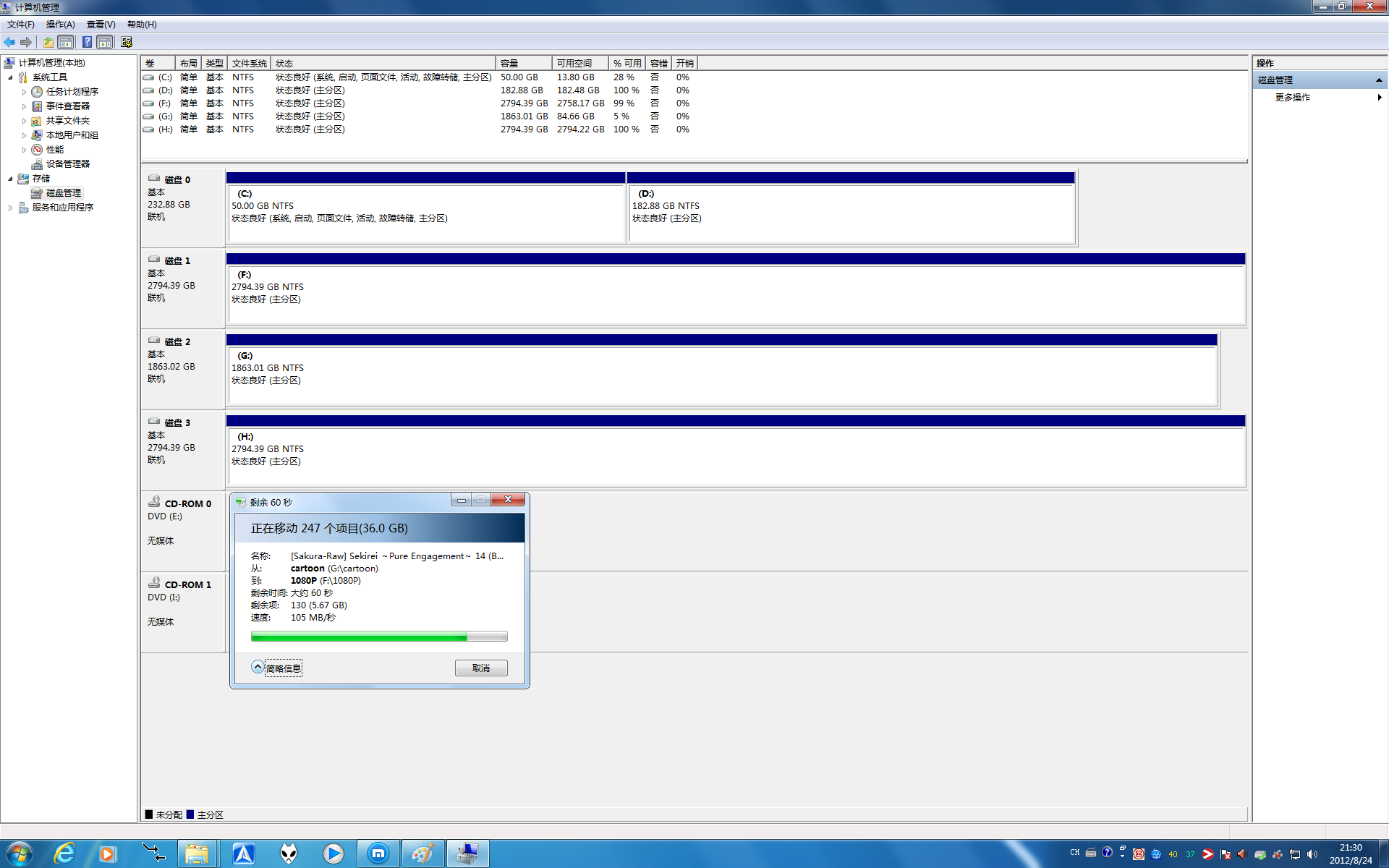This screenshot has width=1389, height=868.
Task: Open the 查看(V) menu
Action: tap(101, 25)
